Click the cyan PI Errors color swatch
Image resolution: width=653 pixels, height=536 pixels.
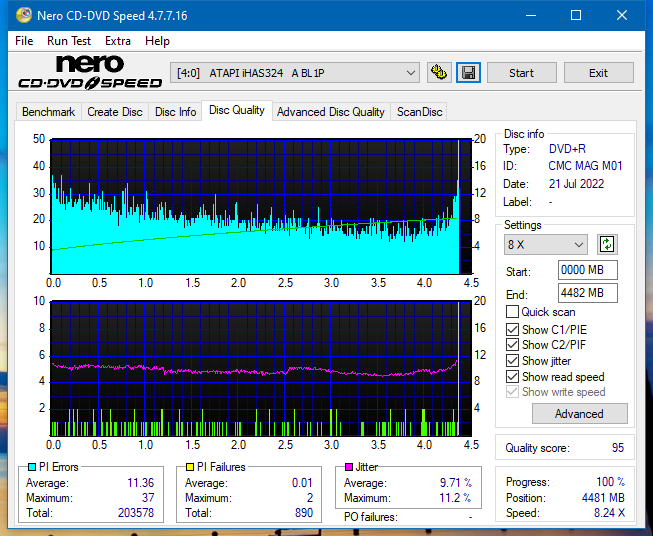click(32, 467)
